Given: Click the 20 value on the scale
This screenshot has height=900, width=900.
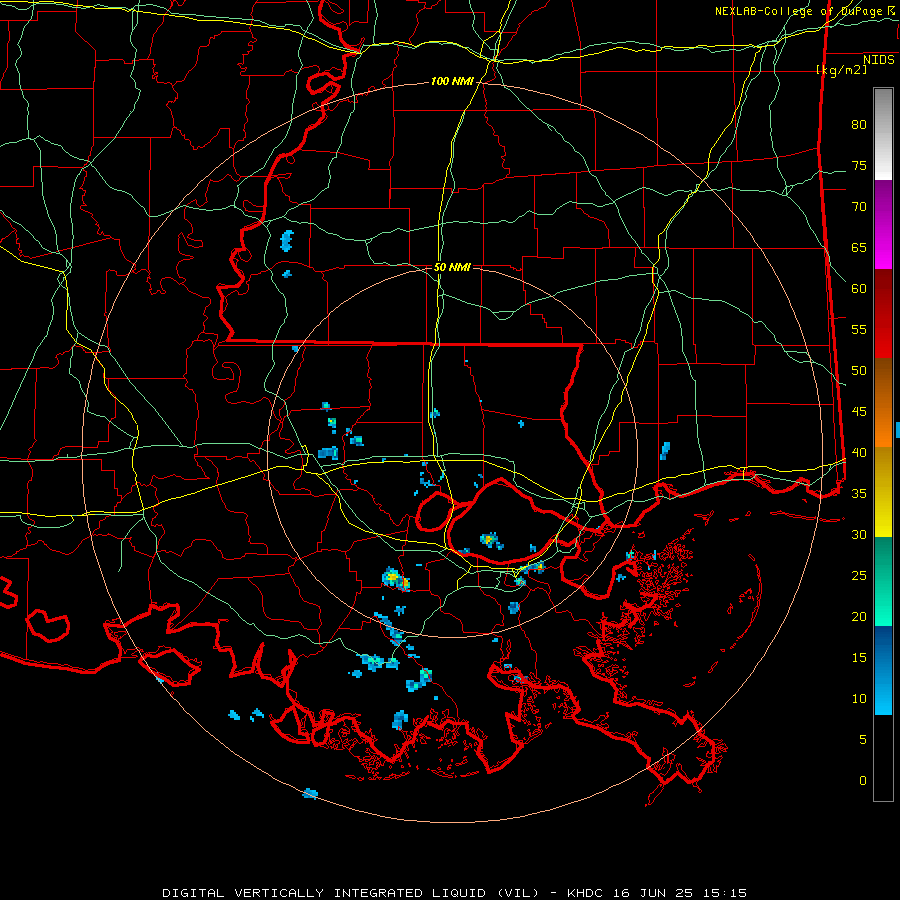Looking at the screenshot, I should [859, 616].
